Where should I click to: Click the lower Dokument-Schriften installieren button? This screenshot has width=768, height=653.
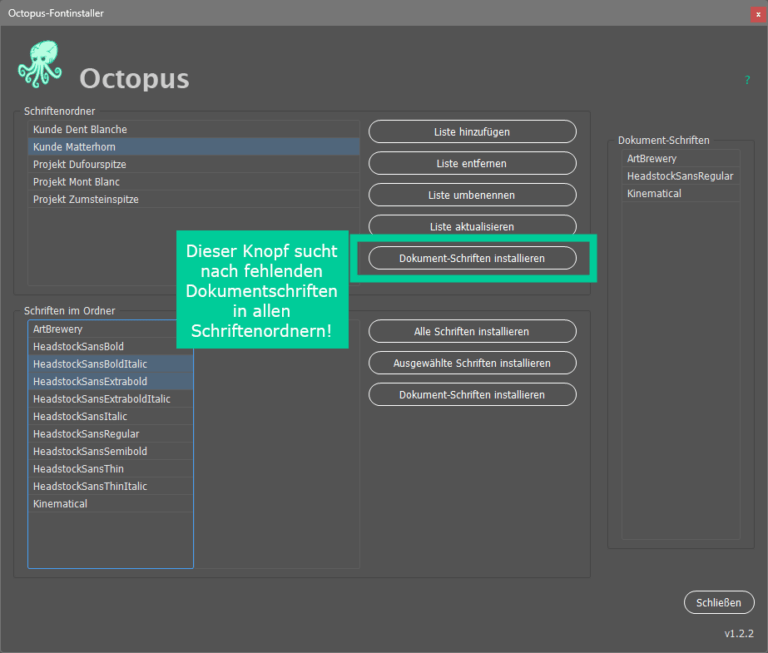click(472, 395)
